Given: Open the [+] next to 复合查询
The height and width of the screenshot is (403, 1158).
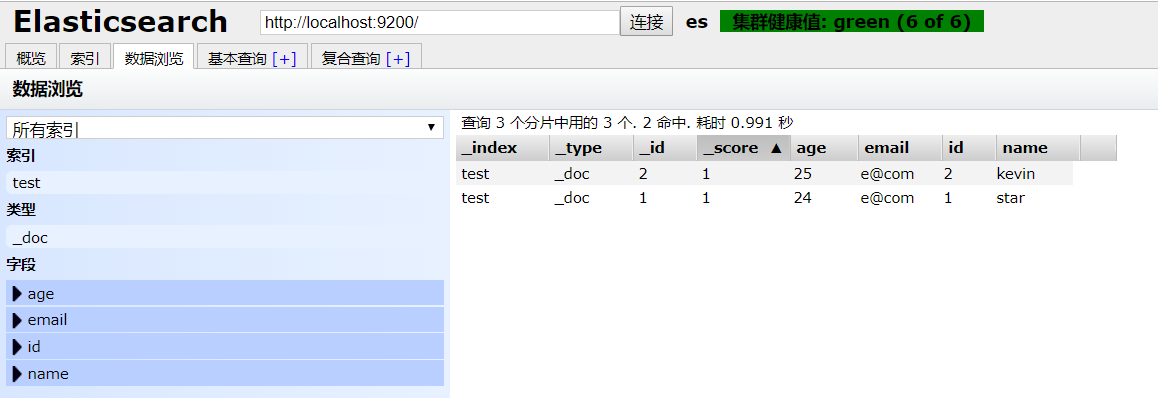Looking at the screenshot, I should (x=398, y=59).
